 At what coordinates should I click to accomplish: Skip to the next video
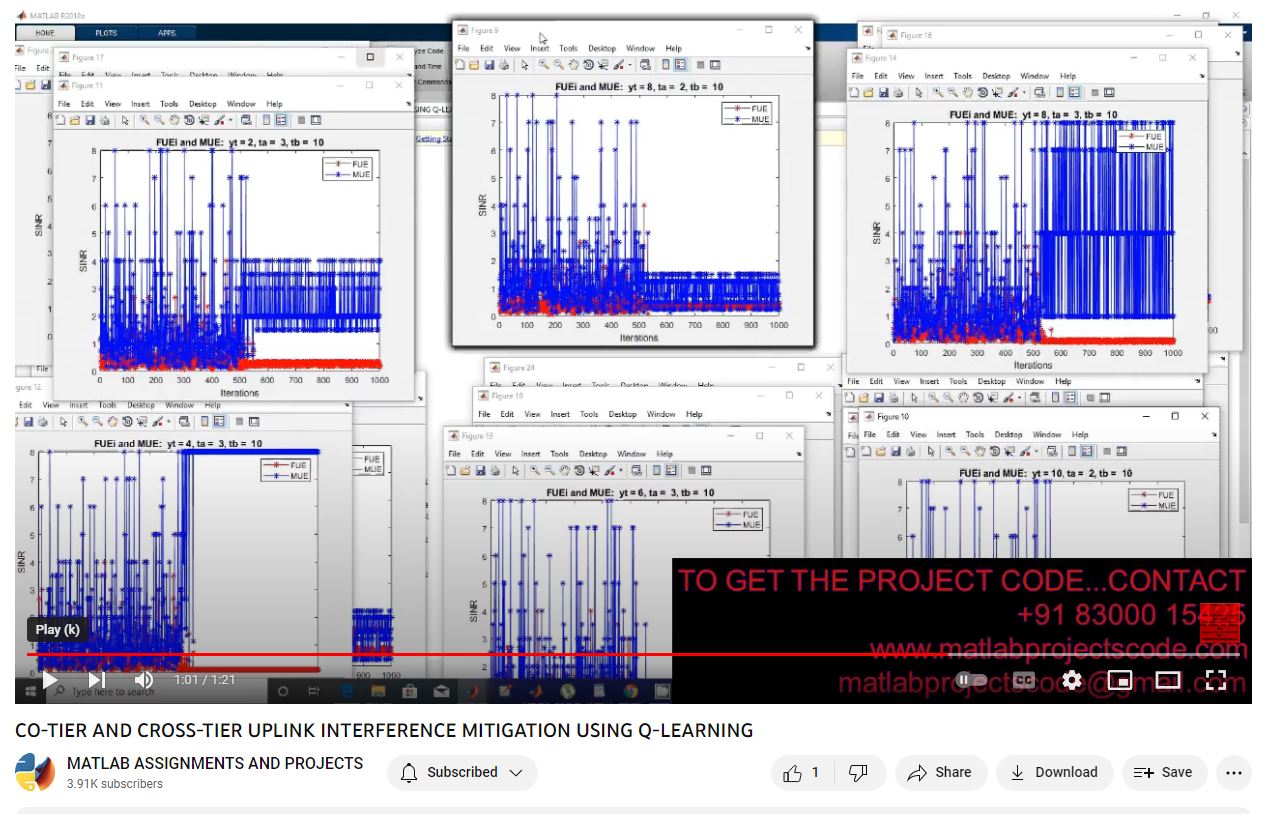(x=96, y=680)
